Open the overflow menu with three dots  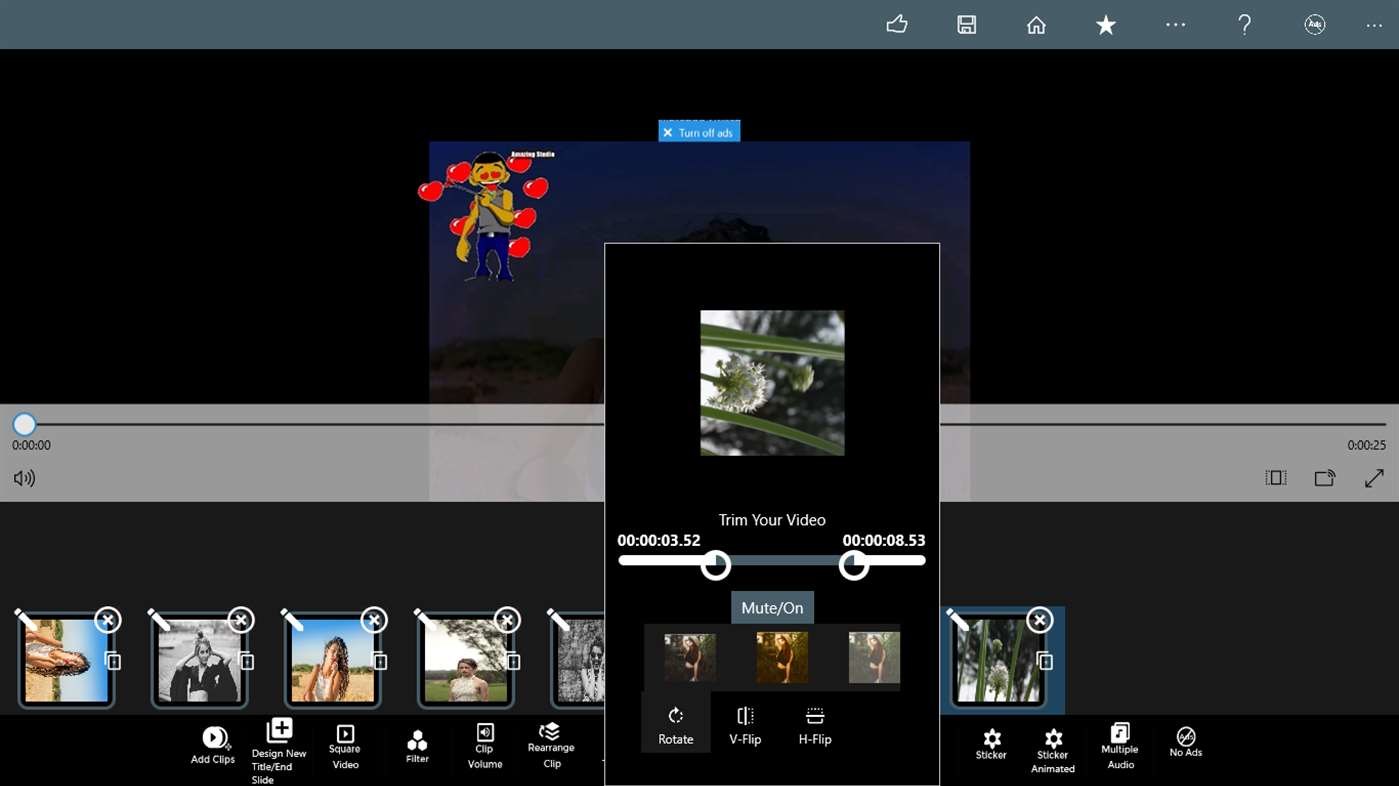point(1374,25)
